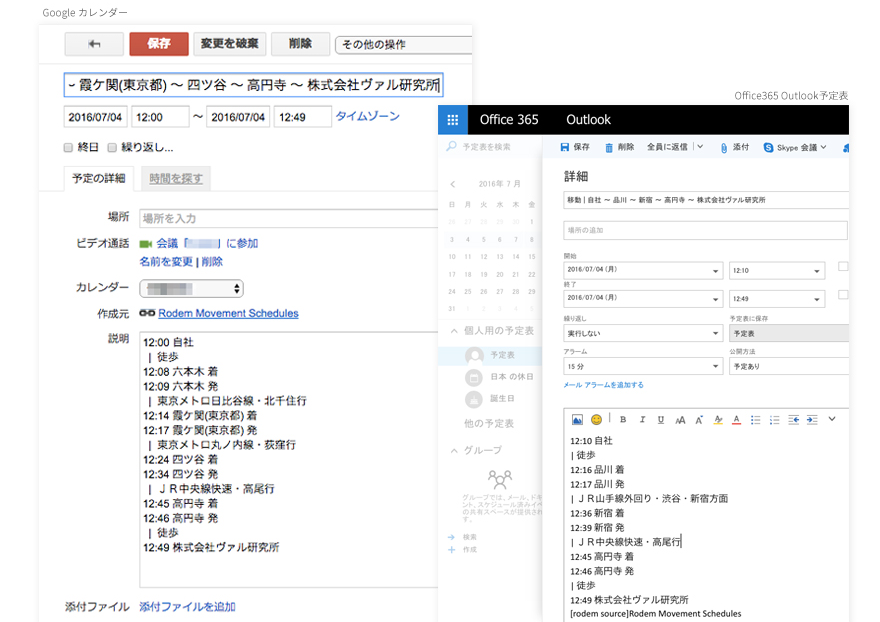Click Outlook in the Office 365 header

[x=588, y=120]
